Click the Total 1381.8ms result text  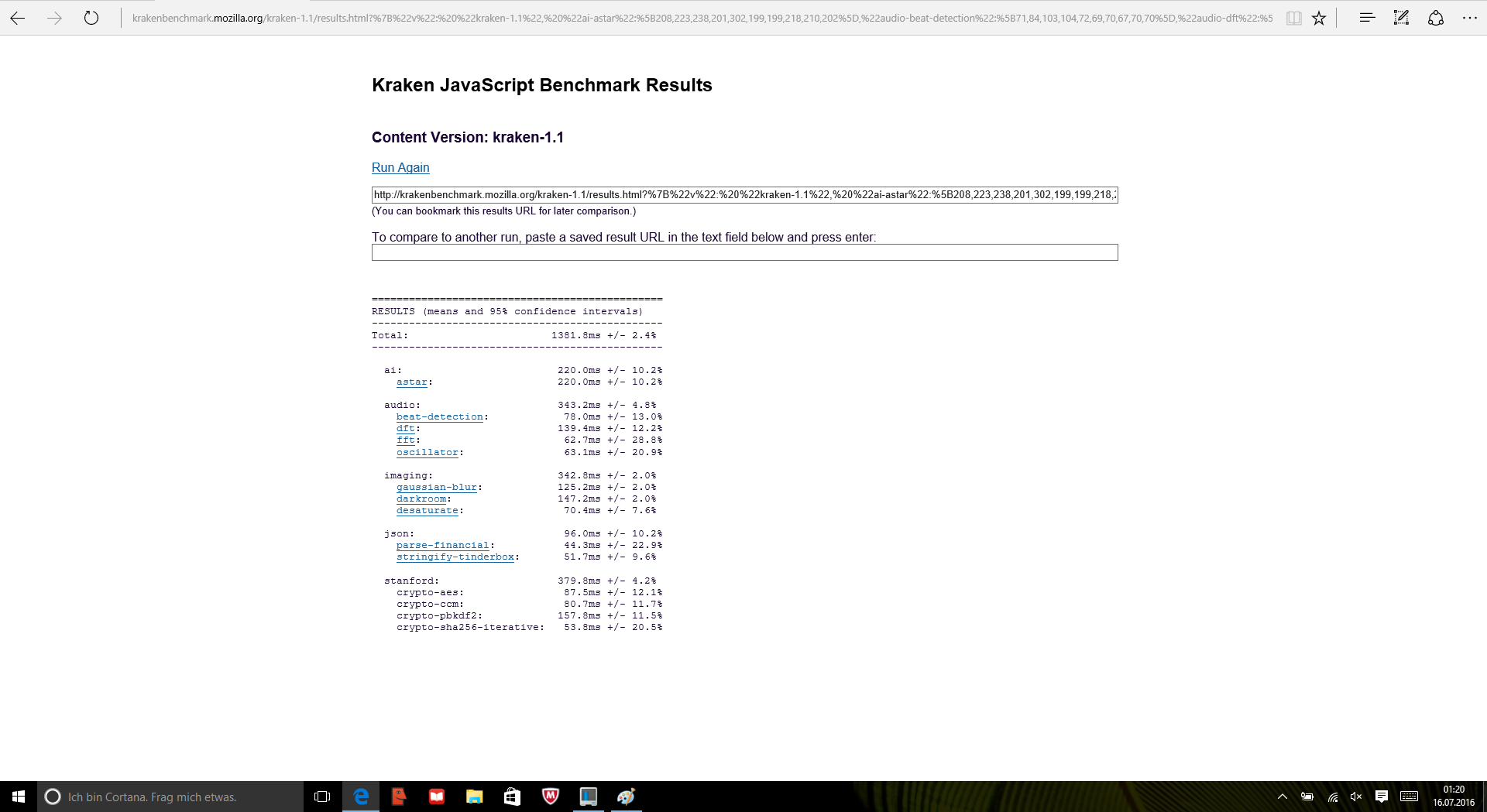[513, 336]
